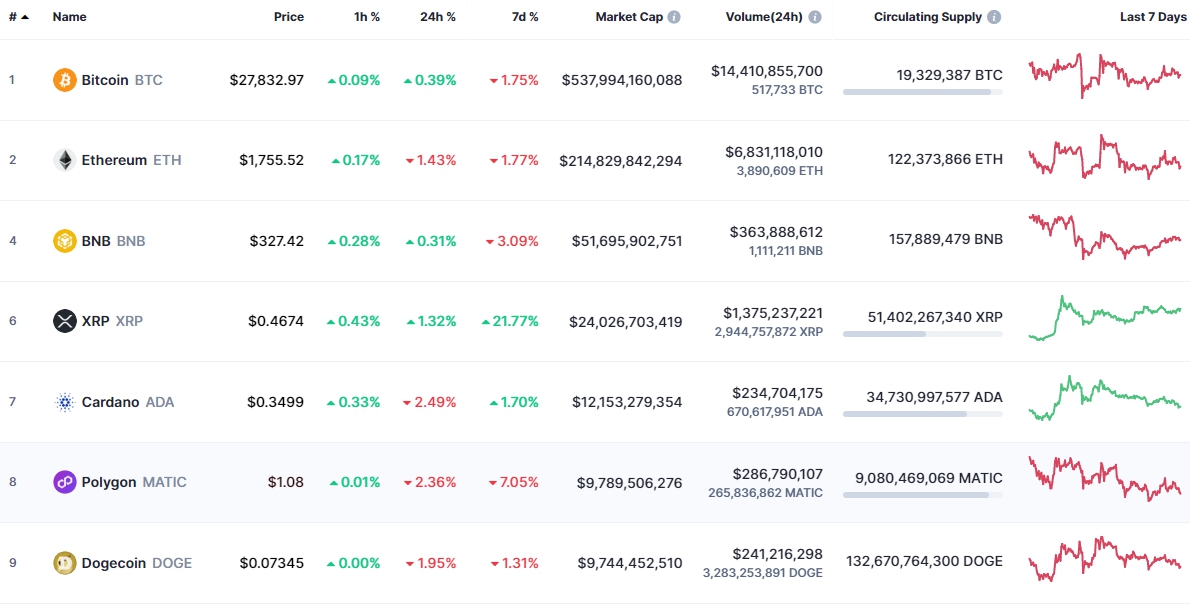Sort by the 24h % column header
Image resolution: width=1190 pixels, height=606 pixels.
(438, 17)
